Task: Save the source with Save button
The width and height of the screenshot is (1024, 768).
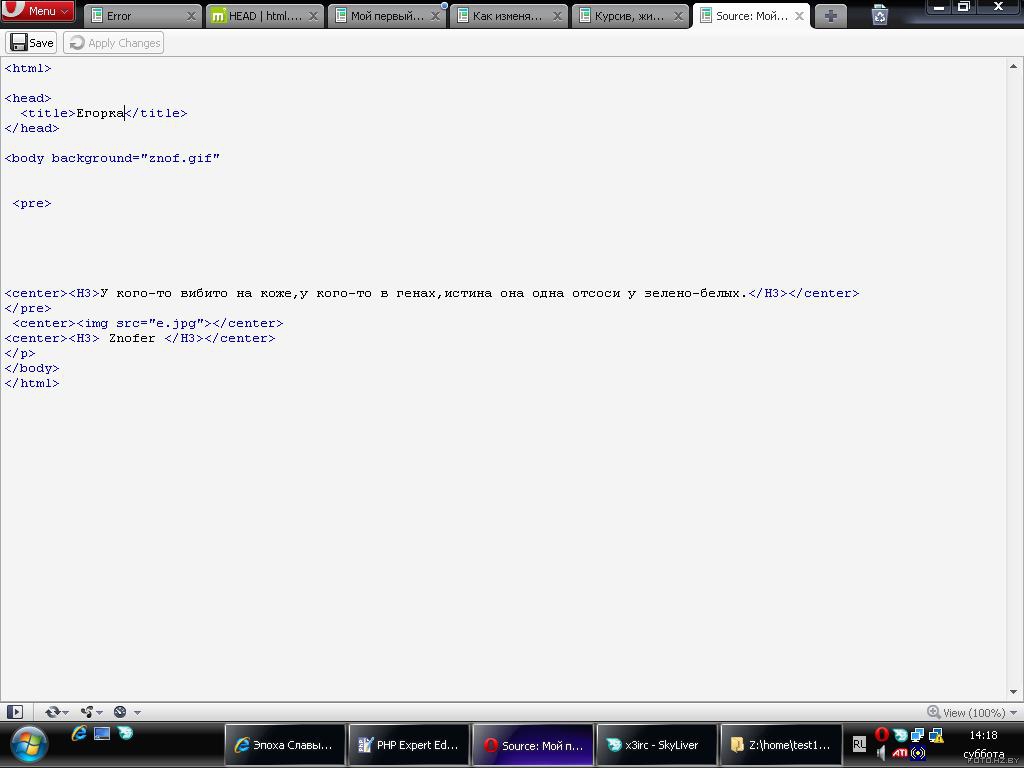Action: (31, 43)
